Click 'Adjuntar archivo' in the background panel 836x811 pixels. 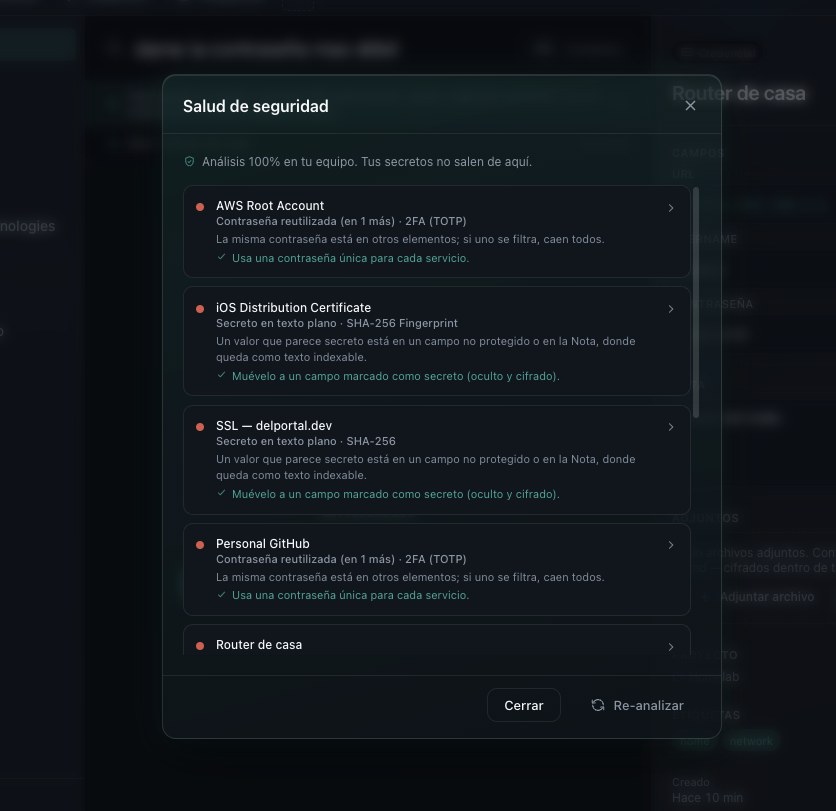pyautogui.click(x=767, y=597)
